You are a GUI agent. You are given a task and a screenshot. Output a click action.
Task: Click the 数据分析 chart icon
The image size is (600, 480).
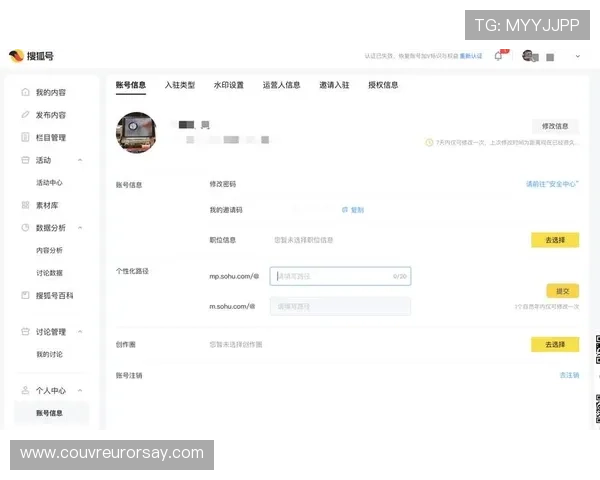25,228
